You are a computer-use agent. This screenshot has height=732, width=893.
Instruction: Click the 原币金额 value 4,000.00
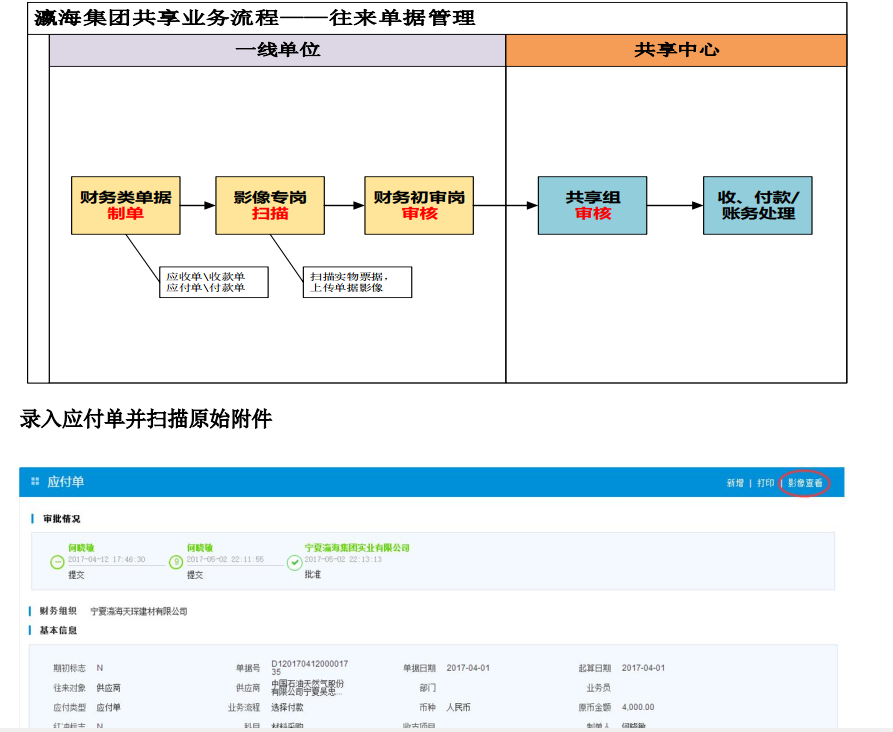tap(638, 706)
